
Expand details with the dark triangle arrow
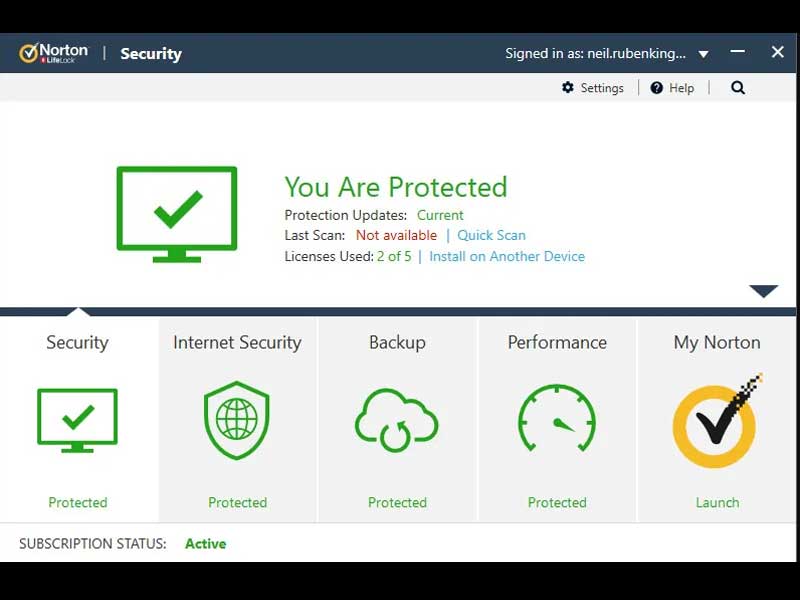763,291
